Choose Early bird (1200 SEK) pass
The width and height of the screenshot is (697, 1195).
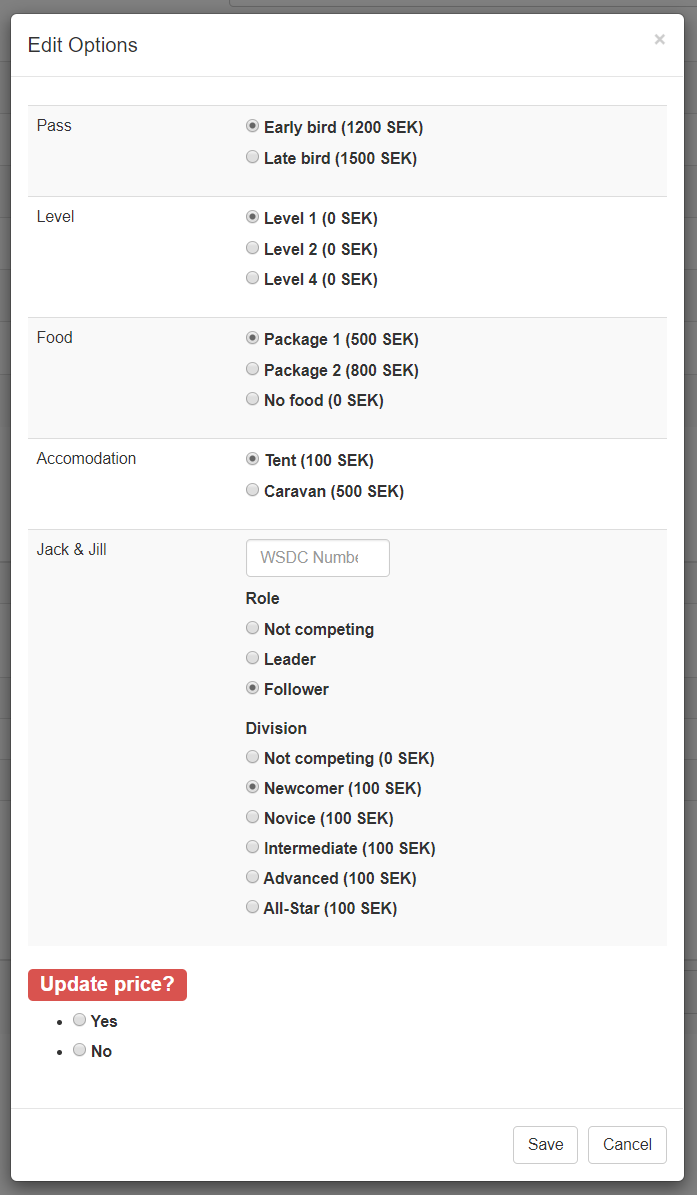pos(253,127)
